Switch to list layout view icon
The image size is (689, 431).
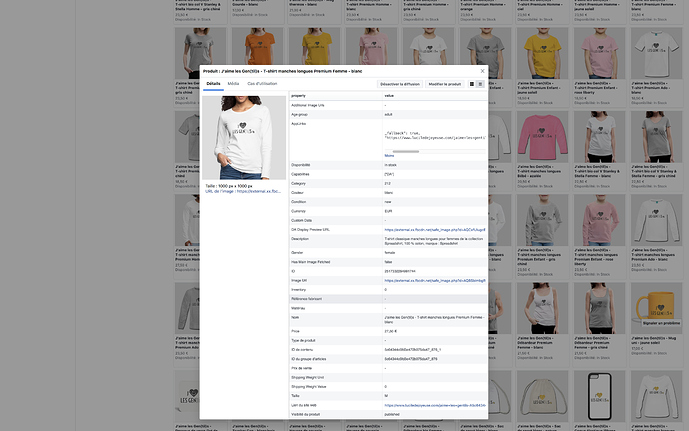point(481,85)
